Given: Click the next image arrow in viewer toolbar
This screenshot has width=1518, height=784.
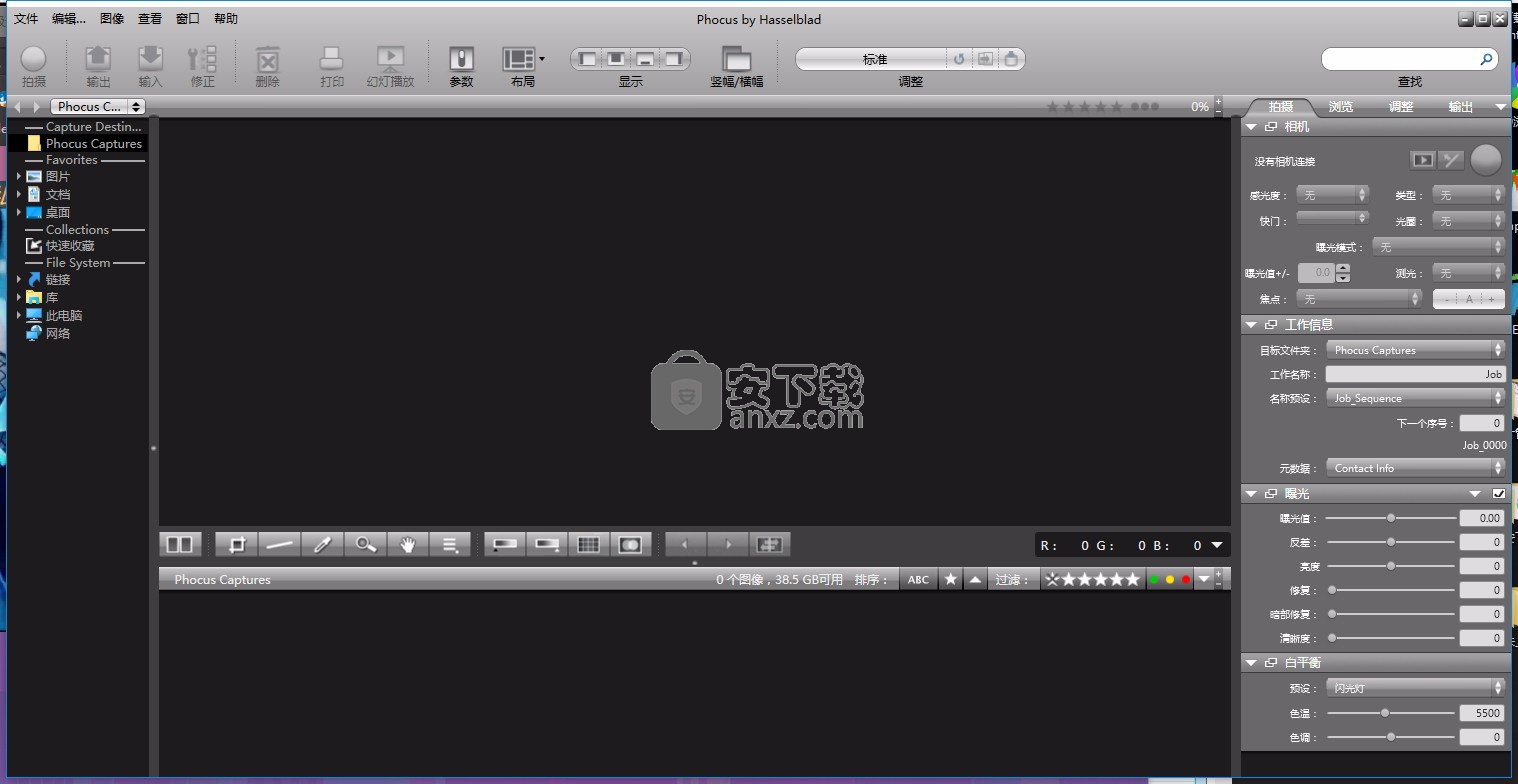Looking at the screenshot, I should (728, 544).
